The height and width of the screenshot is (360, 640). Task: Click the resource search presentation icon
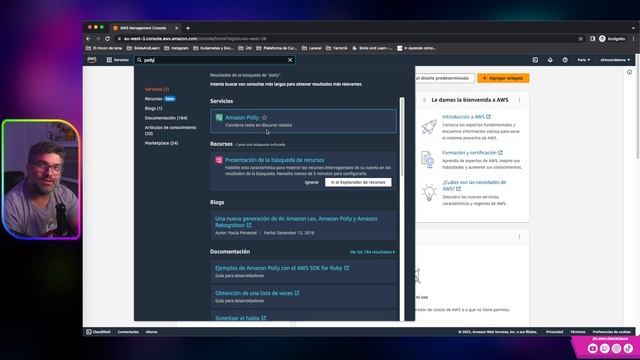[x=219, y=160]
